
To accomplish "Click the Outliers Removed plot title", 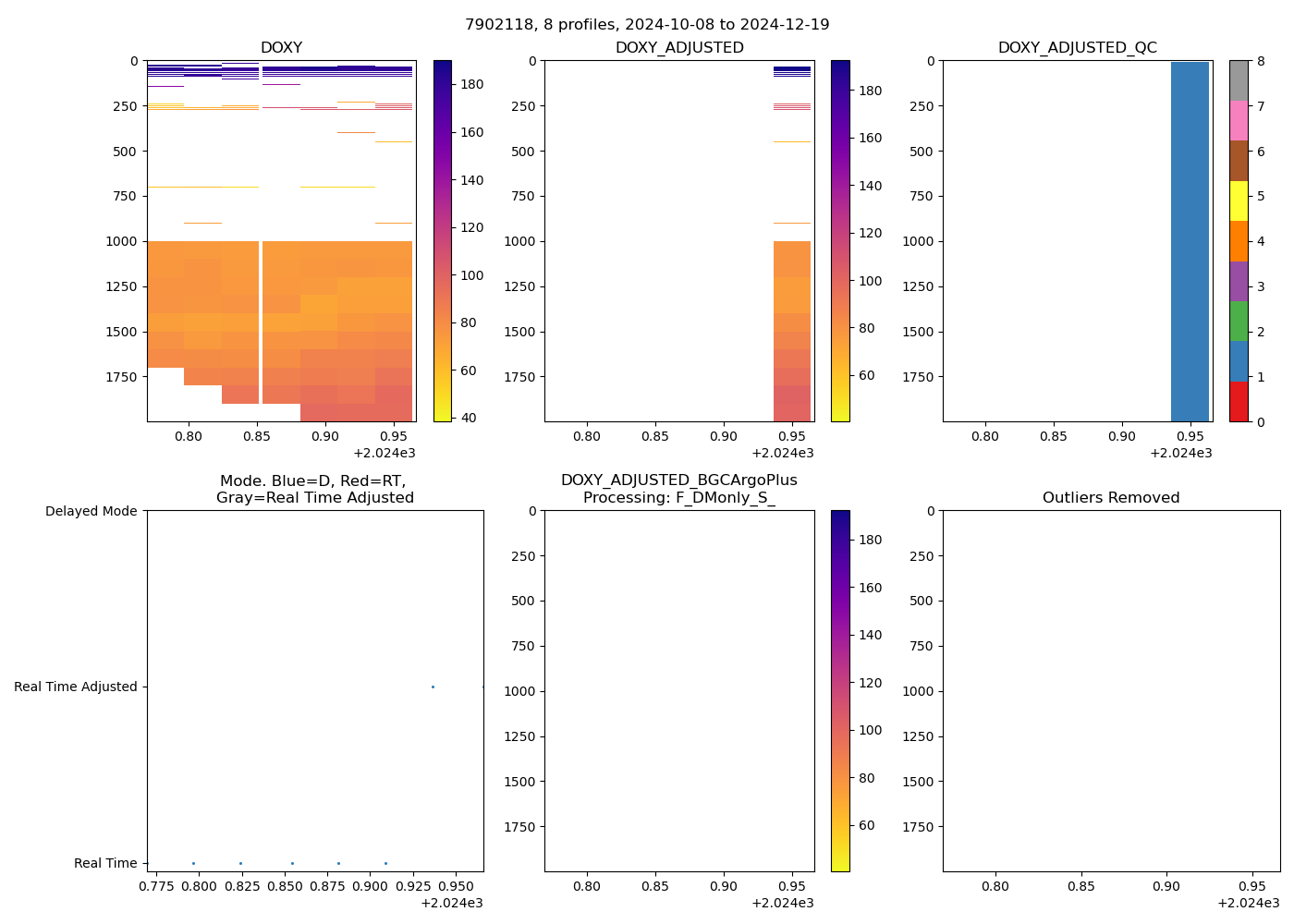I will 1111,498.
